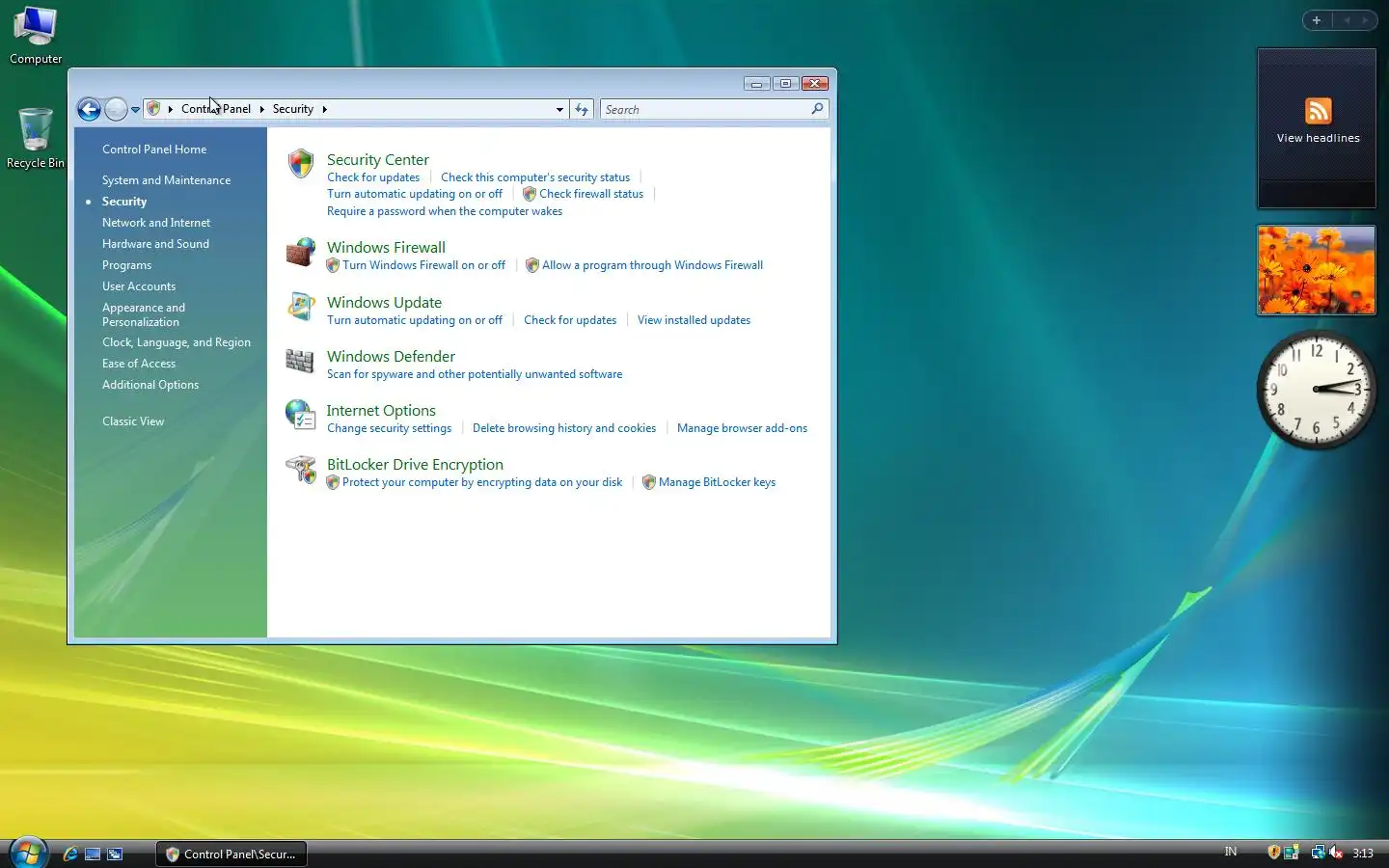The image size is (1389, 868).
Task: Click Manage browser add-ons link
Action: coord(742,428)
